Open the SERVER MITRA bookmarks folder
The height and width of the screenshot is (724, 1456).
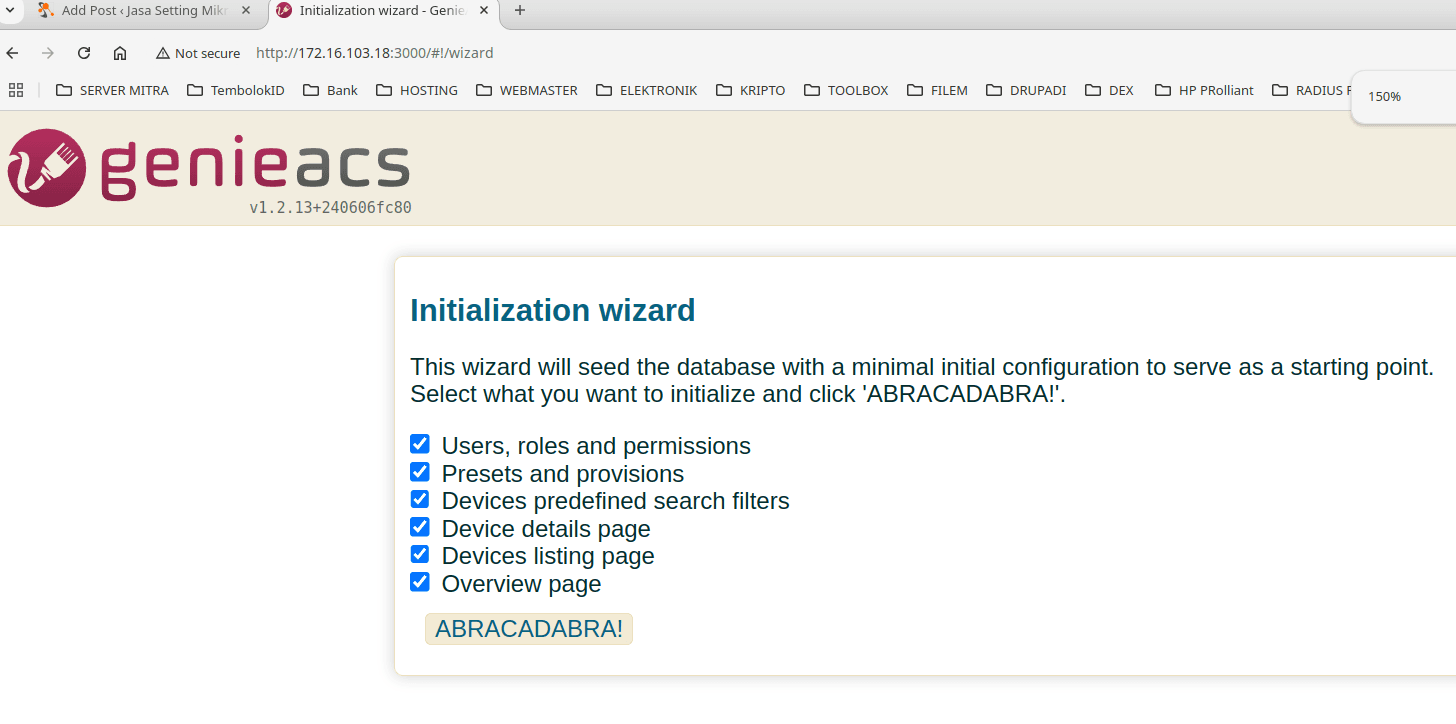point(111,90)
